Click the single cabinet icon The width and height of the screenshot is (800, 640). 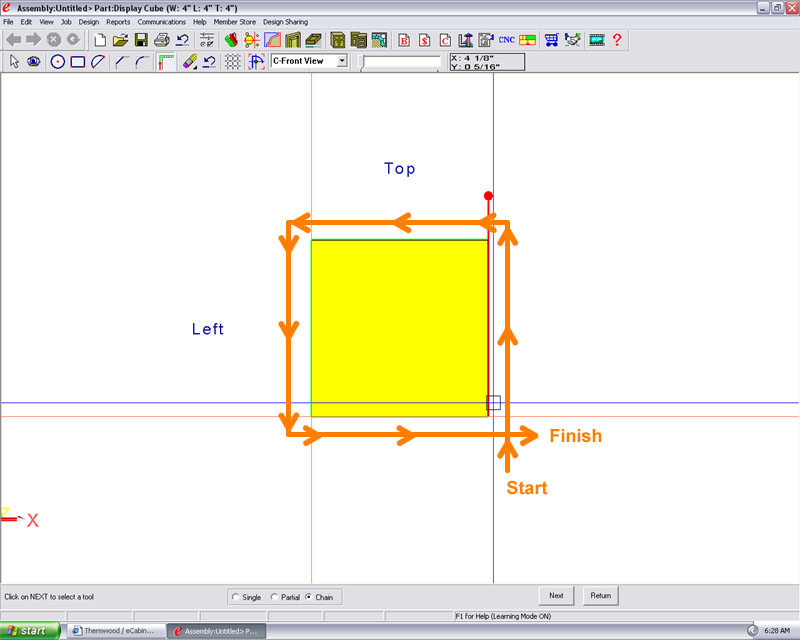338,40
